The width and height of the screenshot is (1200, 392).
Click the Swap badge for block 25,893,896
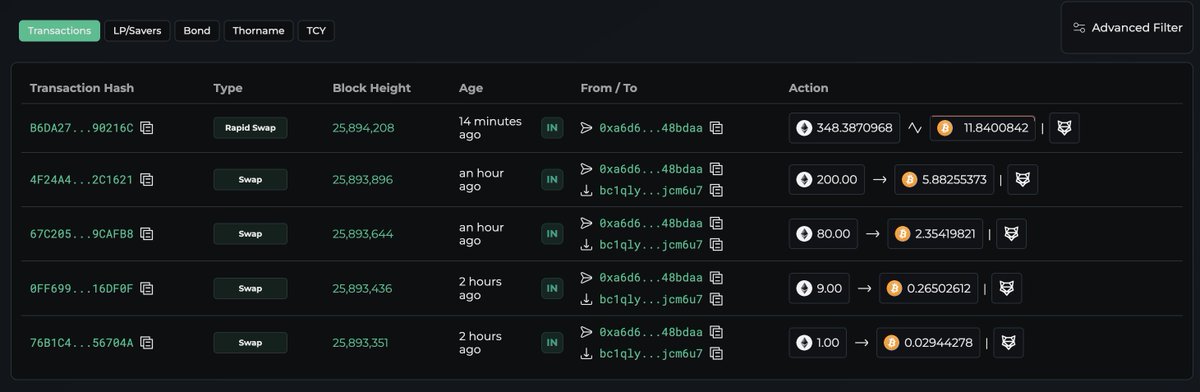point(250,180)
